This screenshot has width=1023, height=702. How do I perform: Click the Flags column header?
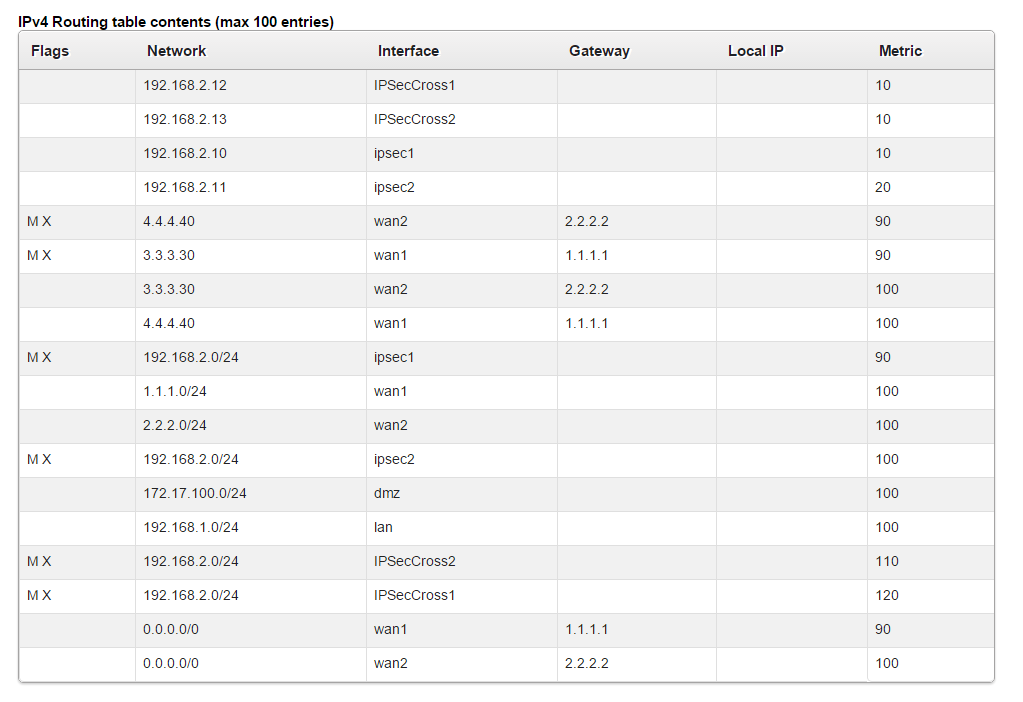[x=50, y=51]
